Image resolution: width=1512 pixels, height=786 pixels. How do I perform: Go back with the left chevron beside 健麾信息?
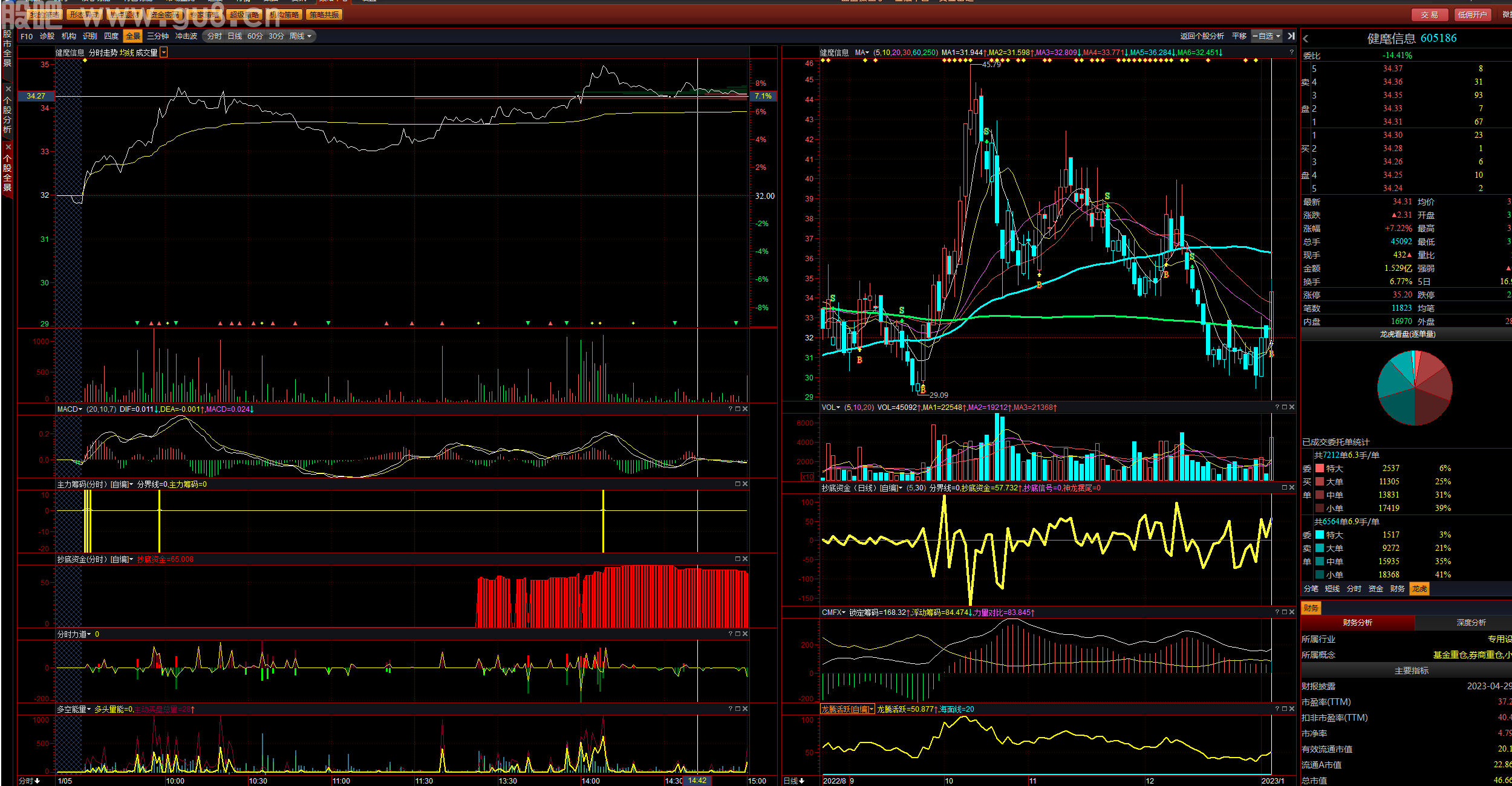[1306, 39]
